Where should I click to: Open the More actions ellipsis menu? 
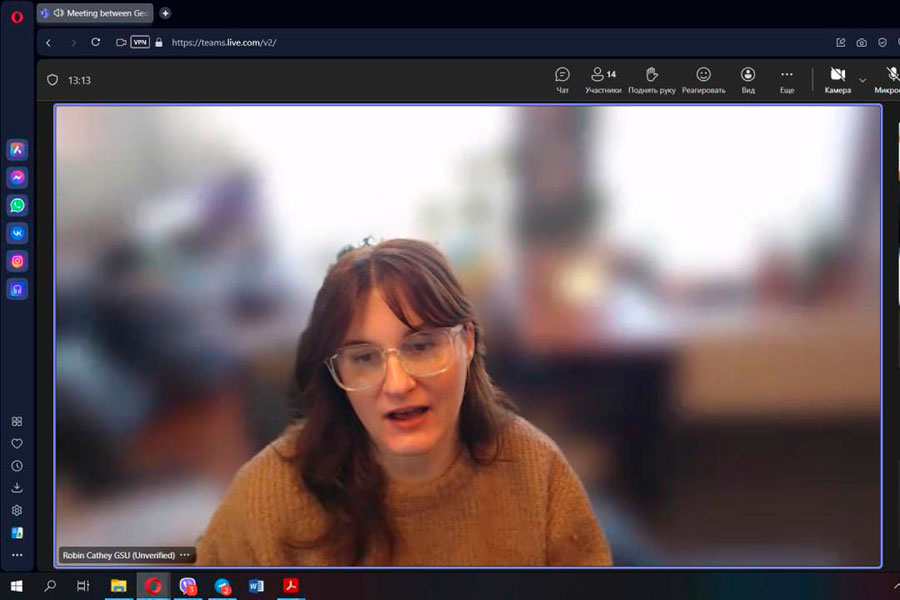[x=787, y=79]
